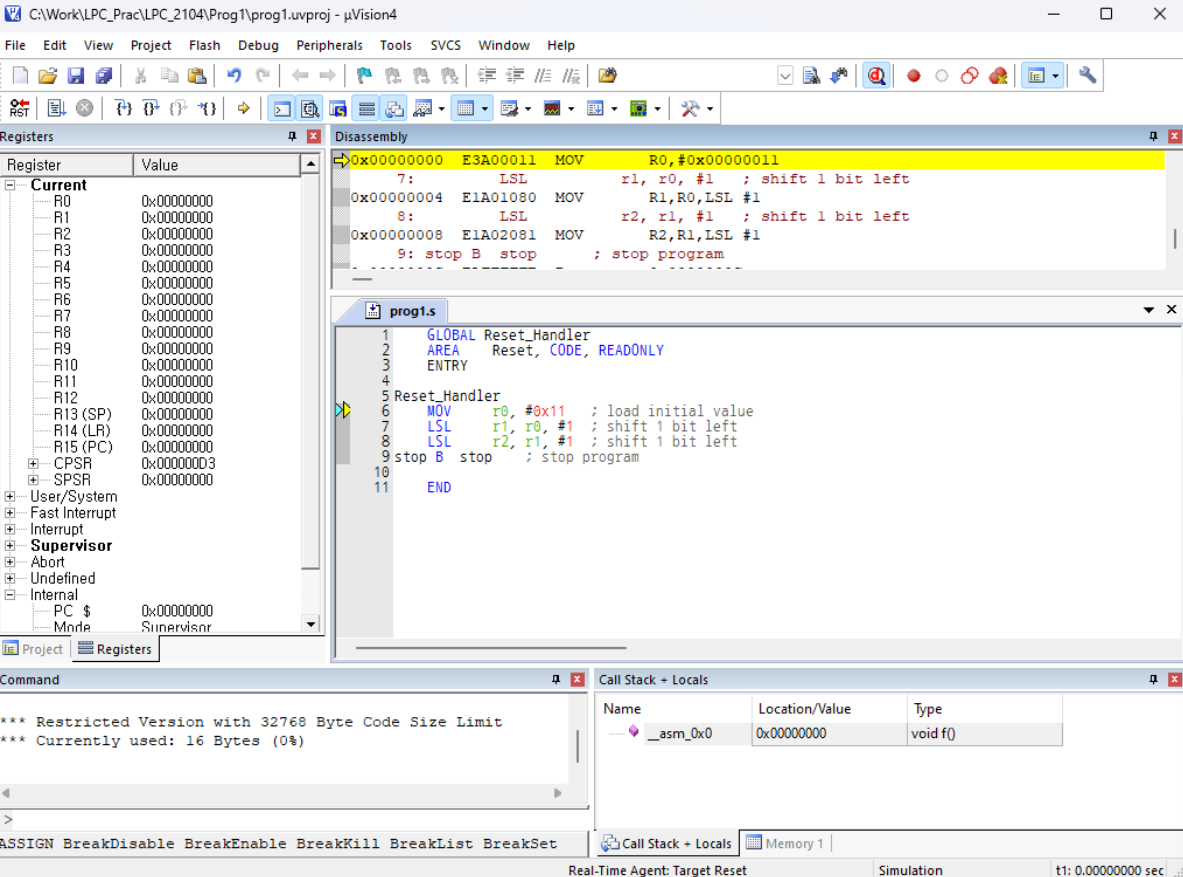The height and width of the screenshot is (877, 1183).
Task: Click the Step Over icon
Action: pos(151,108)
